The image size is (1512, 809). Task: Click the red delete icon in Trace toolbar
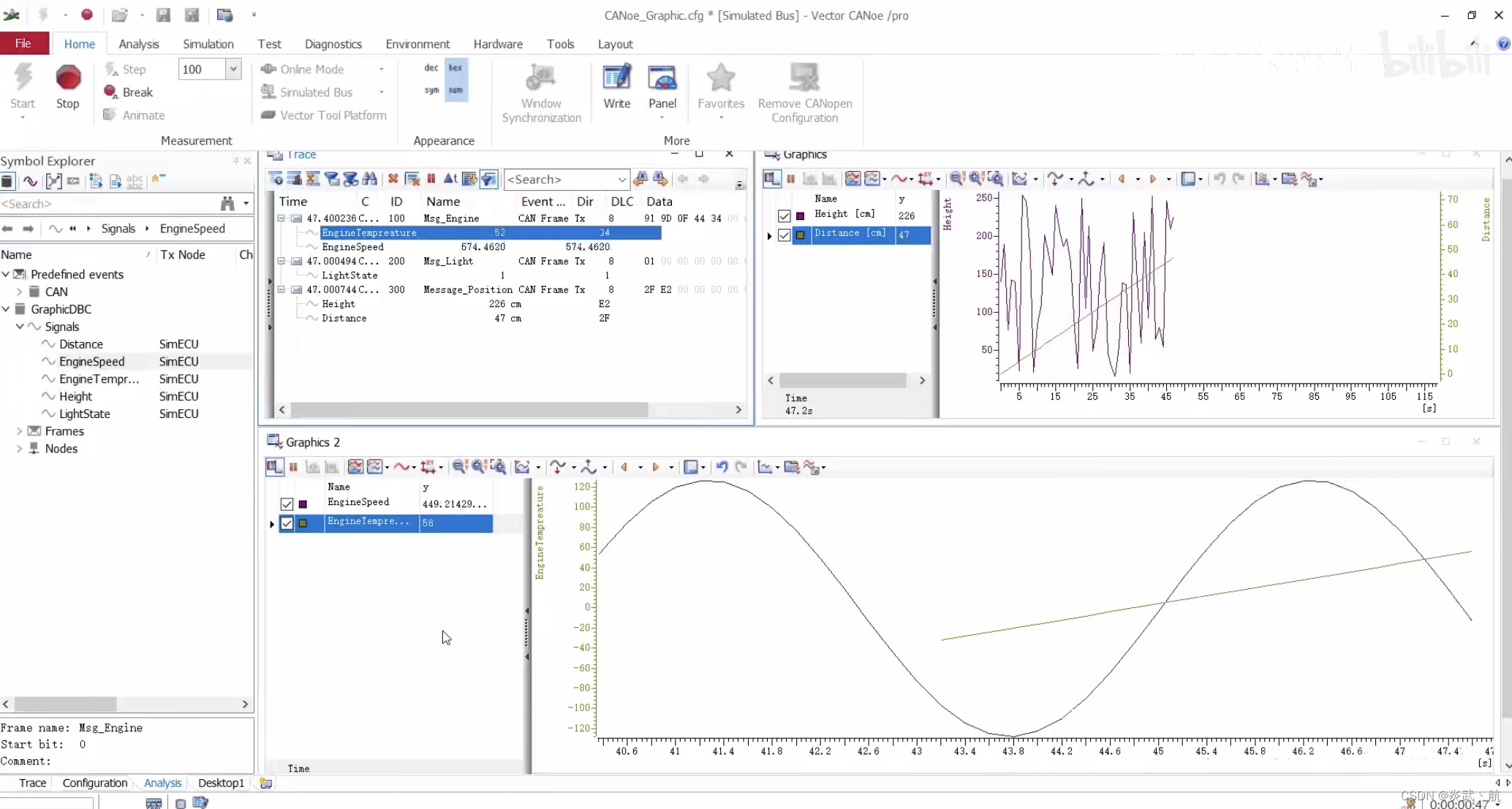point(393,179)
